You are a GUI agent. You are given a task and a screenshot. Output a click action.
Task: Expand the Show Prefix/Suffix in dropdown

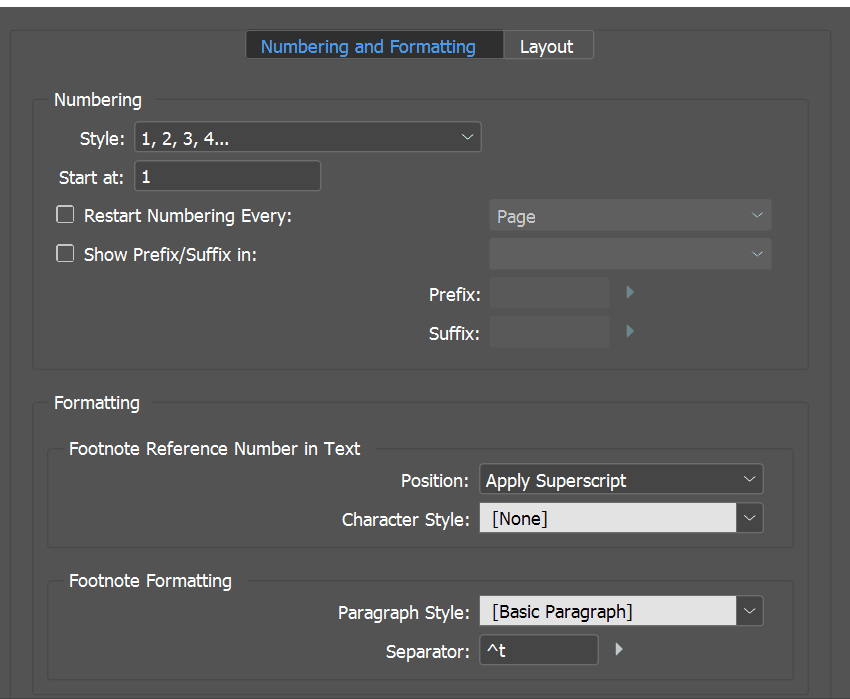630,254
